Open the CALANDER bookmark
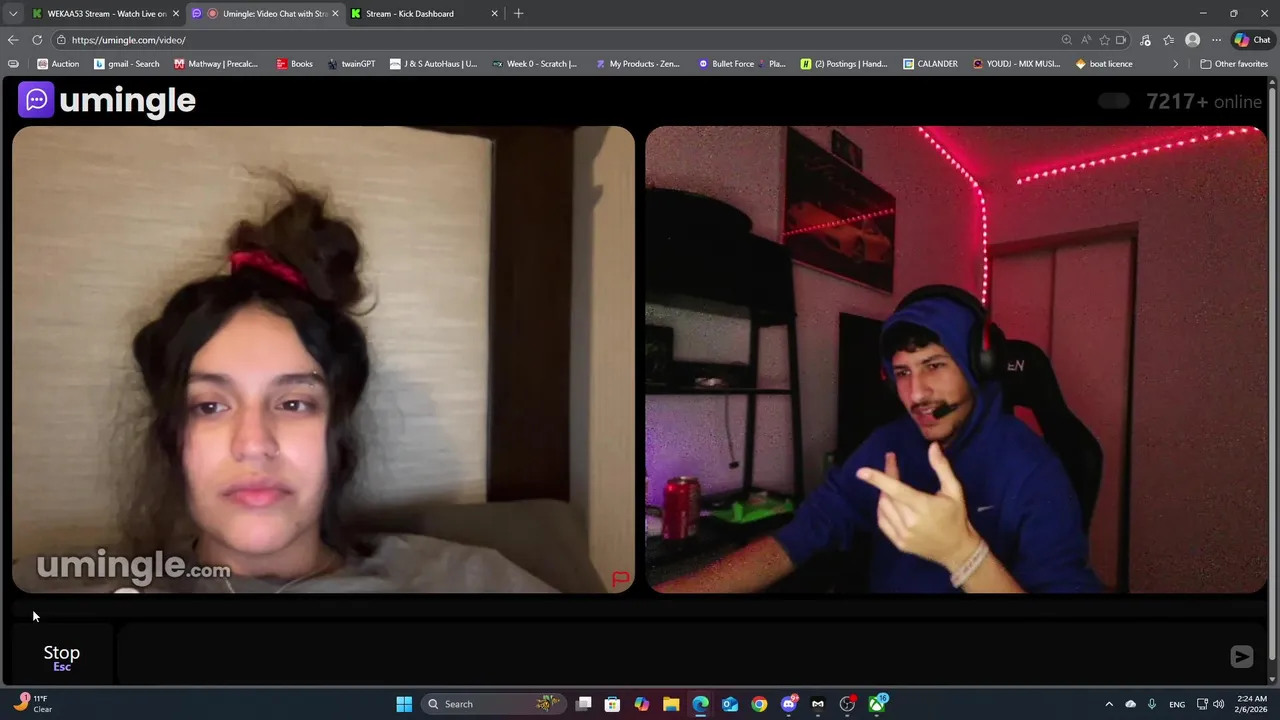The image size is (1280, 720). coord(930,64)
